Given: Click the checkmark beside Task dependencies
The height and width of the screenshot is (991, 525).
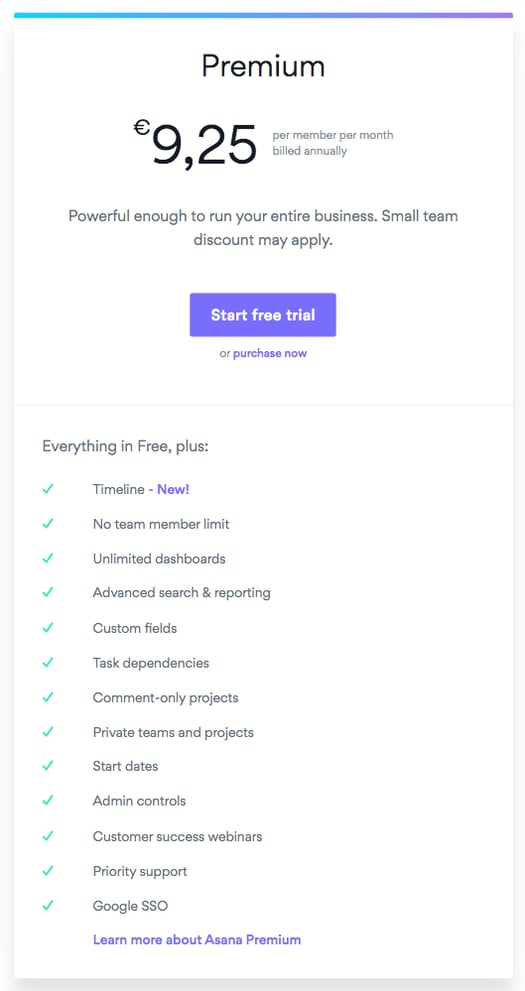Looking at the screenshot, I should tap(48, 662).
